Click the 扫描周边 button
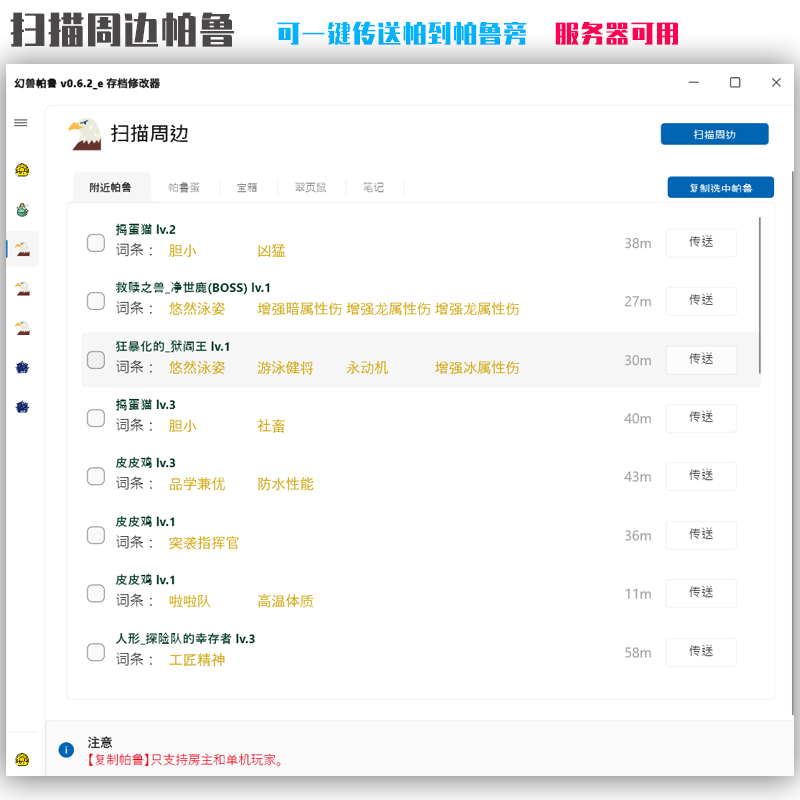Image resolution: width=800 pixels, height=800 pixels. 714,133
